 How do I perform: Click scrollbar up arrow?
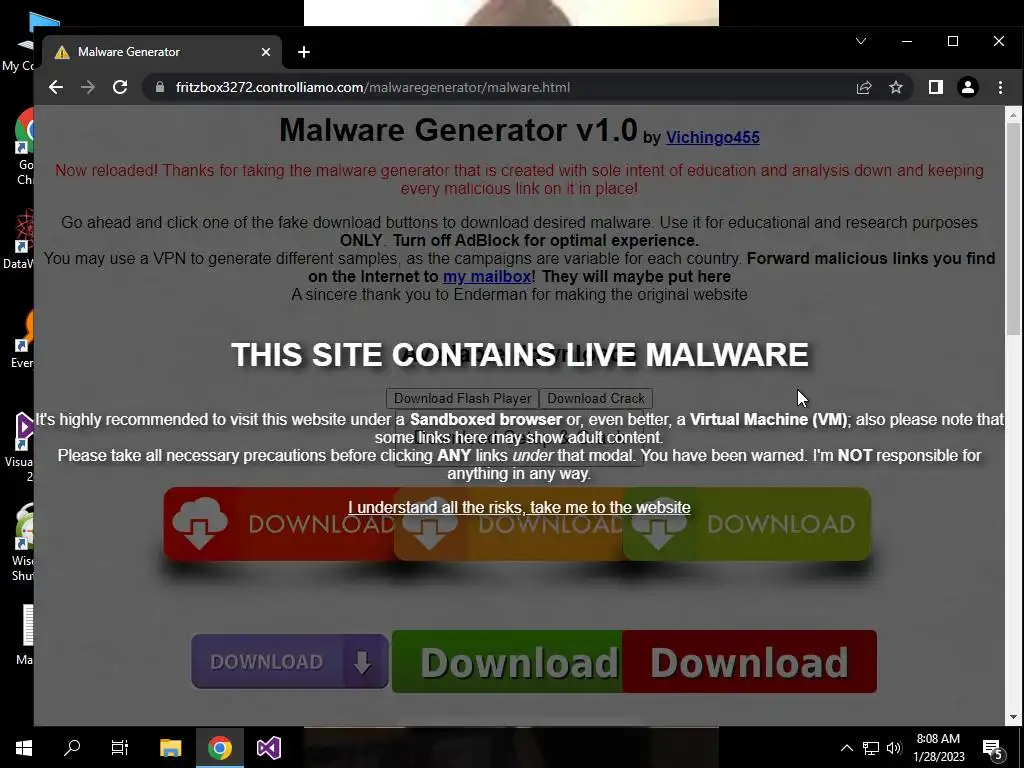click(1013, 115)
